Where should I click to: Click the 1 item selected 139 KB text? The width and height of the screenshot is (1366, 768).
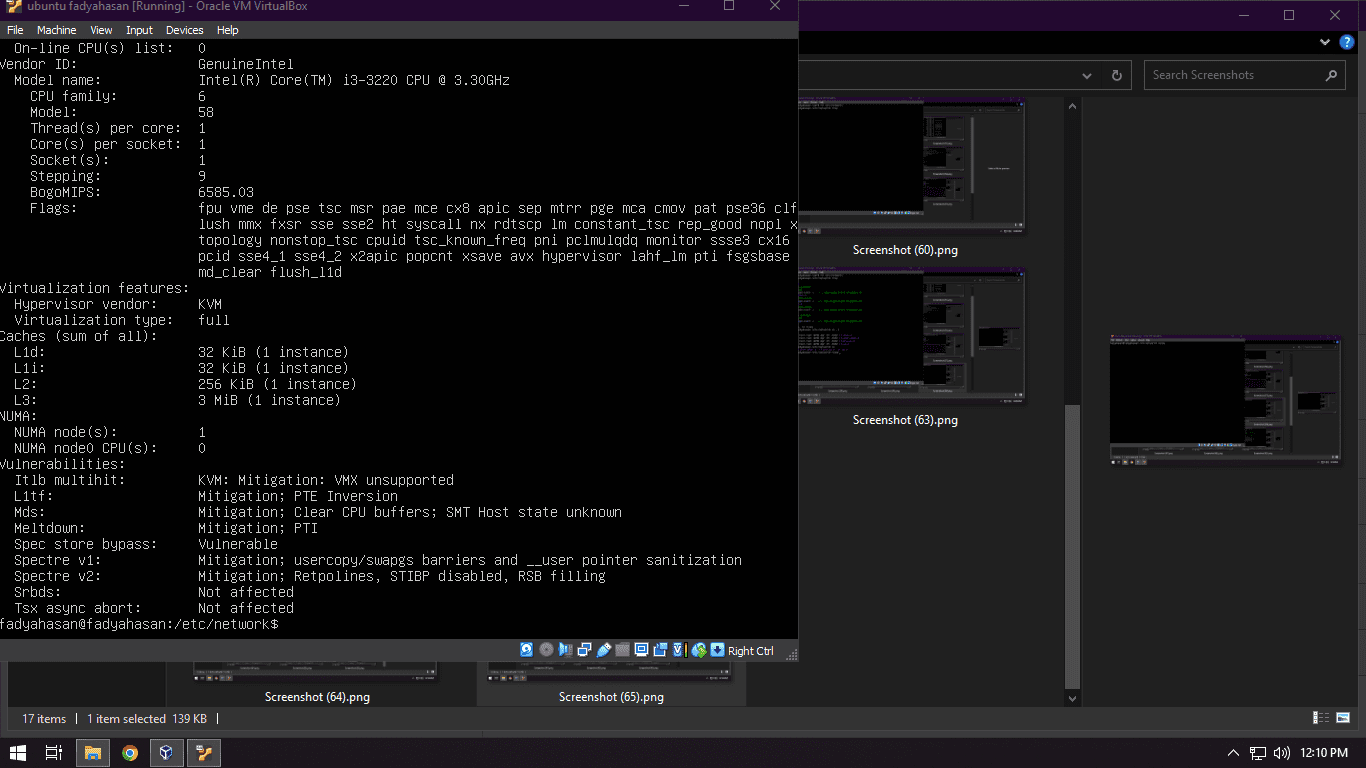[x=147, y=719]
